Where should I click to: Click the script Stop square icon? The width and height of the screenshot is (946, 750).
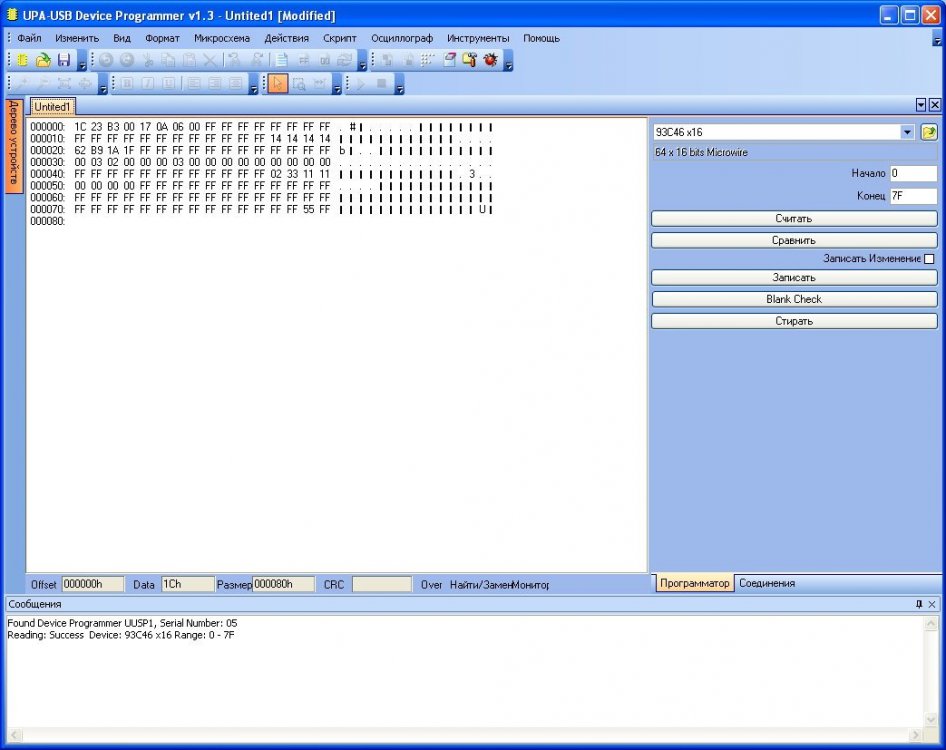(381, 84)
